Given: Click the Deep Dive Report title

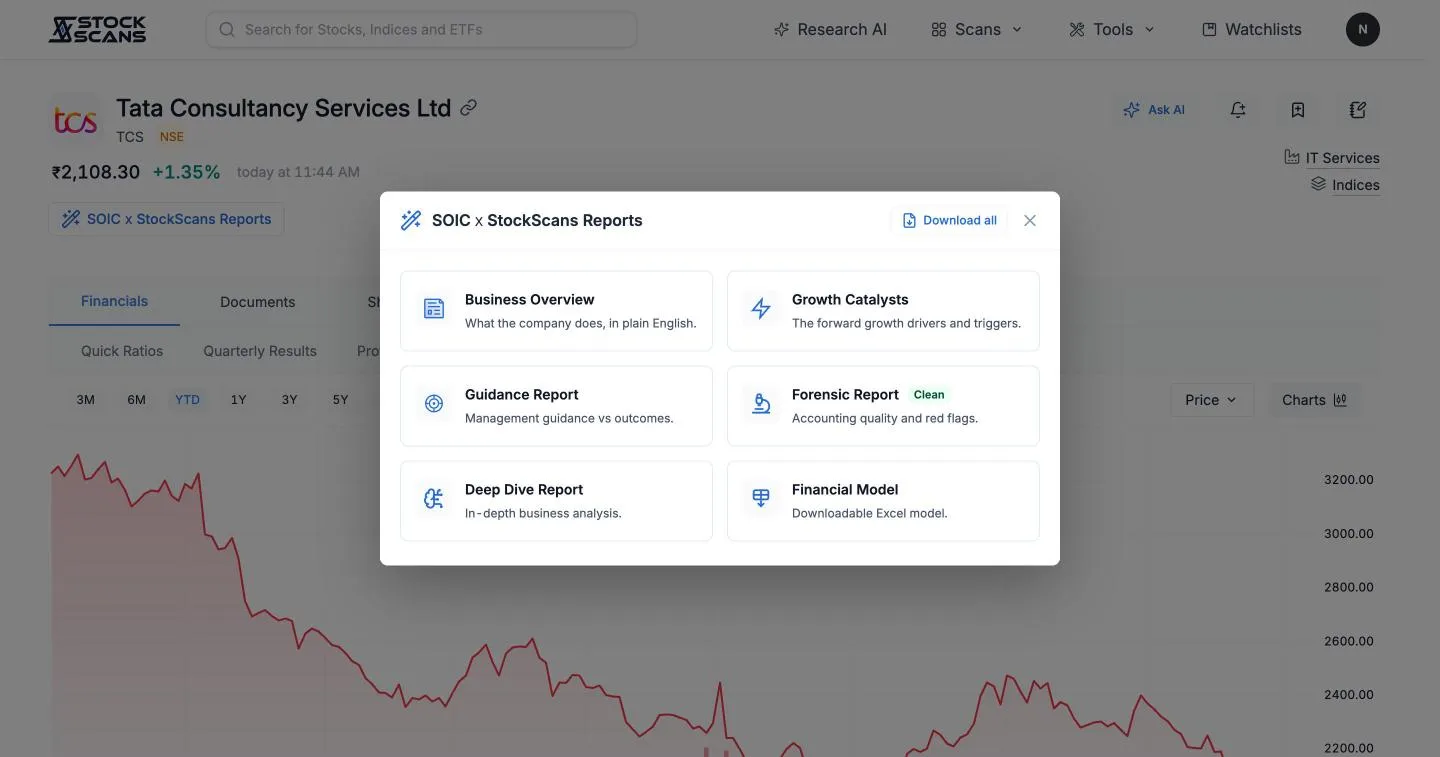Looking at the screenshot, I should (524, 489).
